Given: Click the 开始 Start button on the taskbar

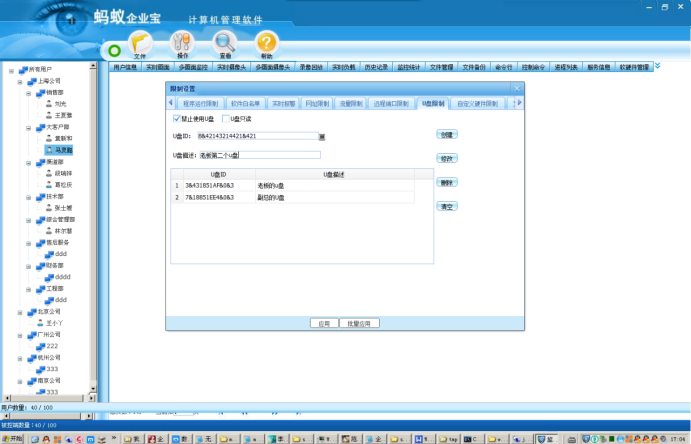Looking at the screenshot, I should click(12, 438).
